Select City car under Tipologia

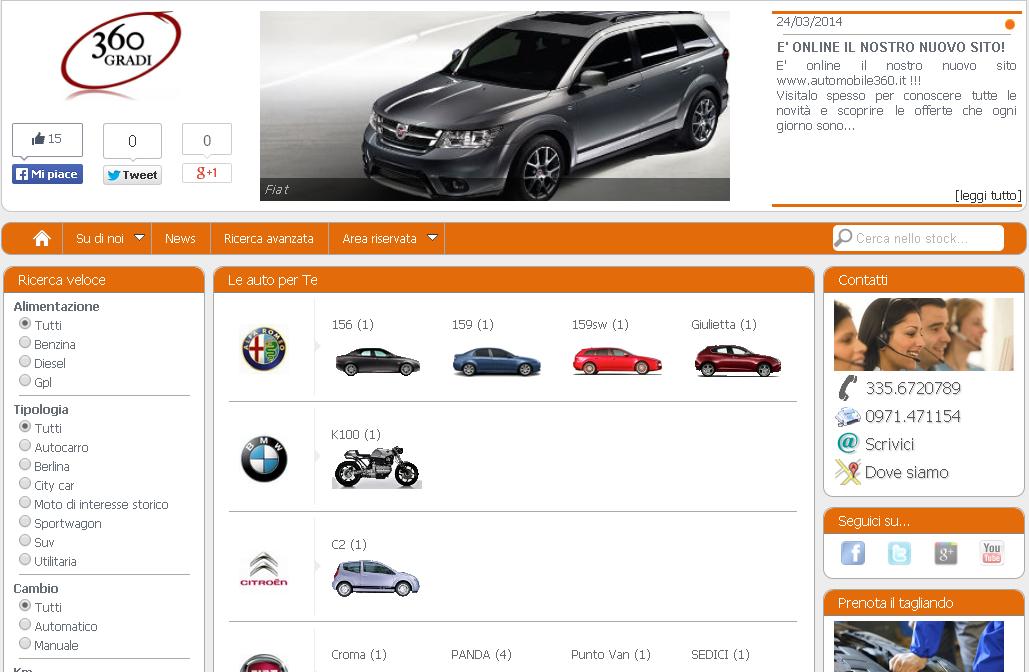(25, 483)
